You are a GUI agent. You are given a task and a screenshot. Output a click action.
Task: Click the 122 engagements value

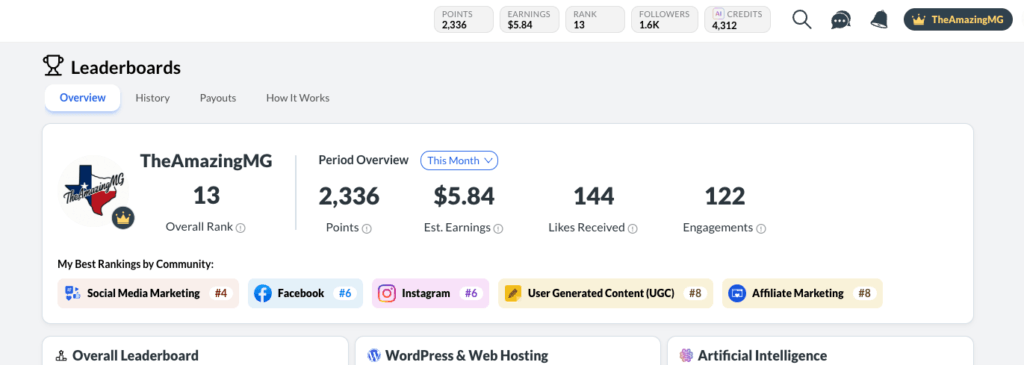click(x=724, y=196)
